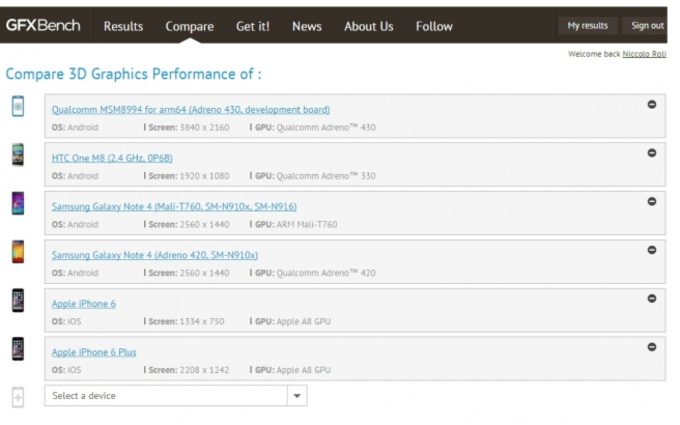Open the HTC One M8 device link
Viewport: 680px width, 425px height.
(112, 158)
